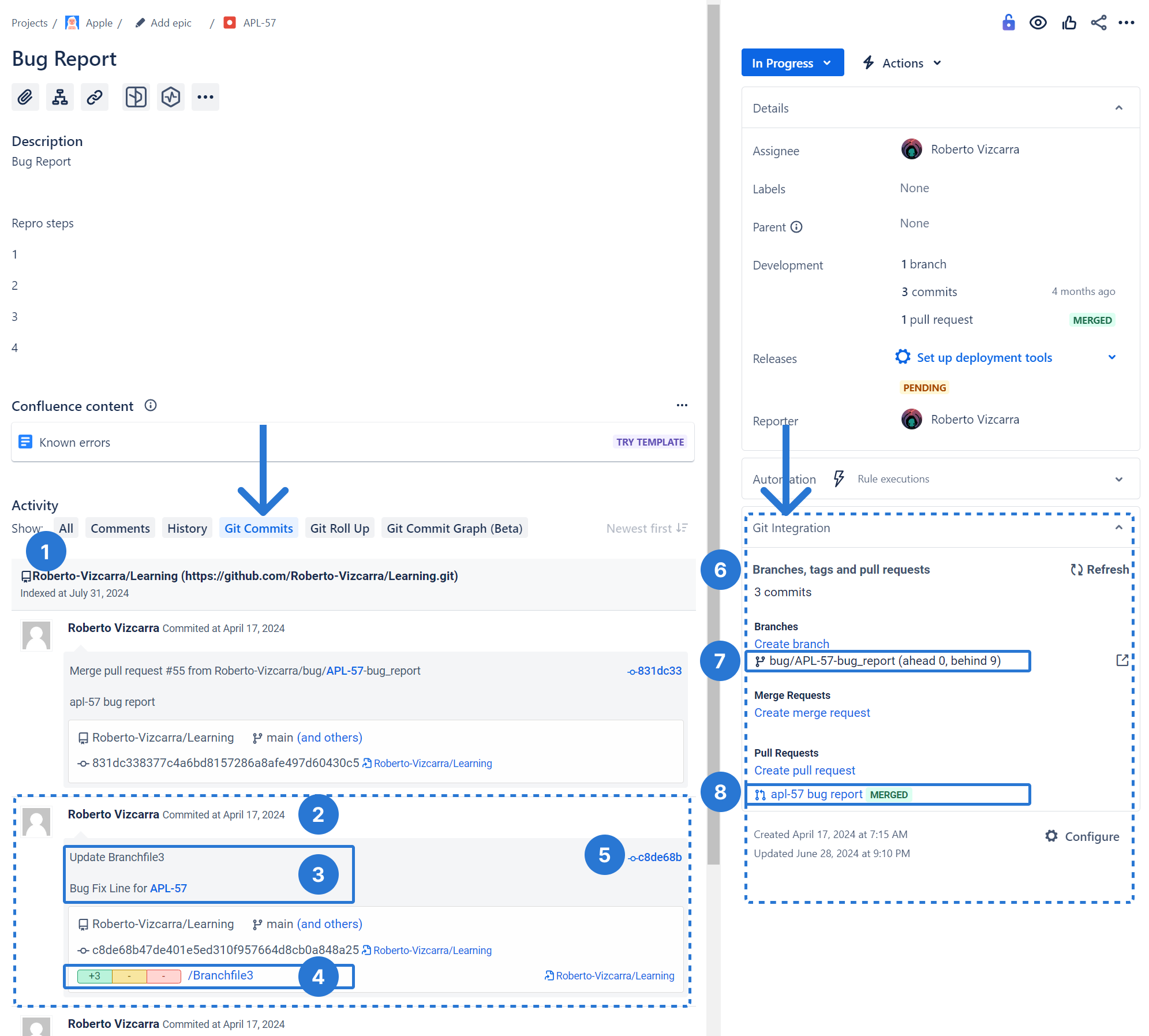Select the Git Commits tab

[259, 528]
